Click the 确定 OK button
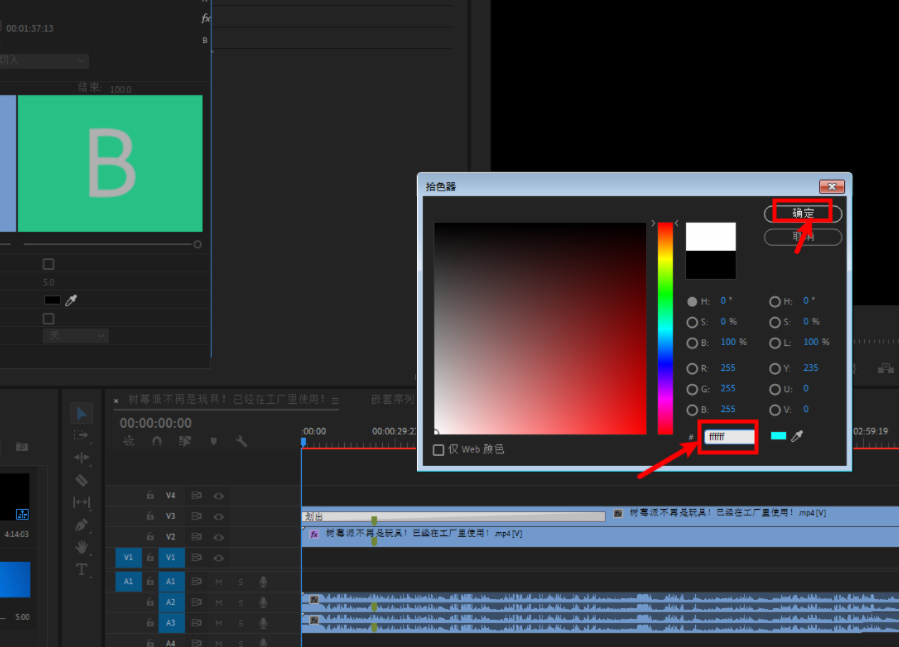Screen dimensions: 899x647 coord(803,213)
